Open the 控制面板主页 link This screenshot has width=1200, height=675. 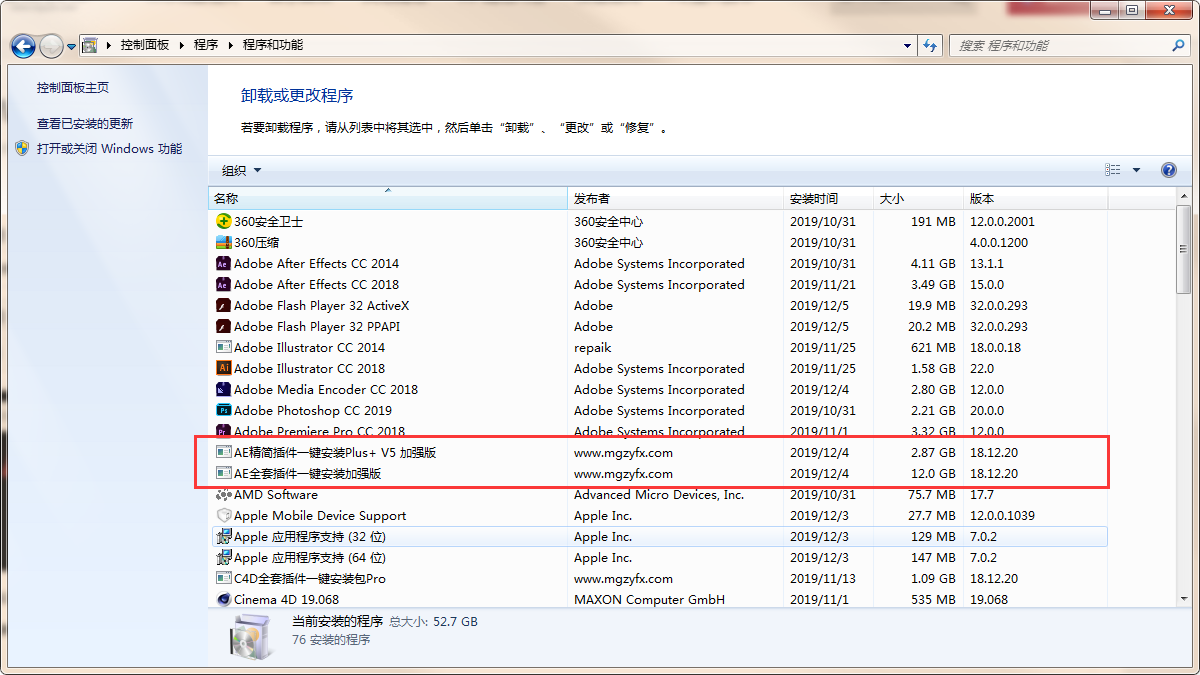click(x=73, y=88)
